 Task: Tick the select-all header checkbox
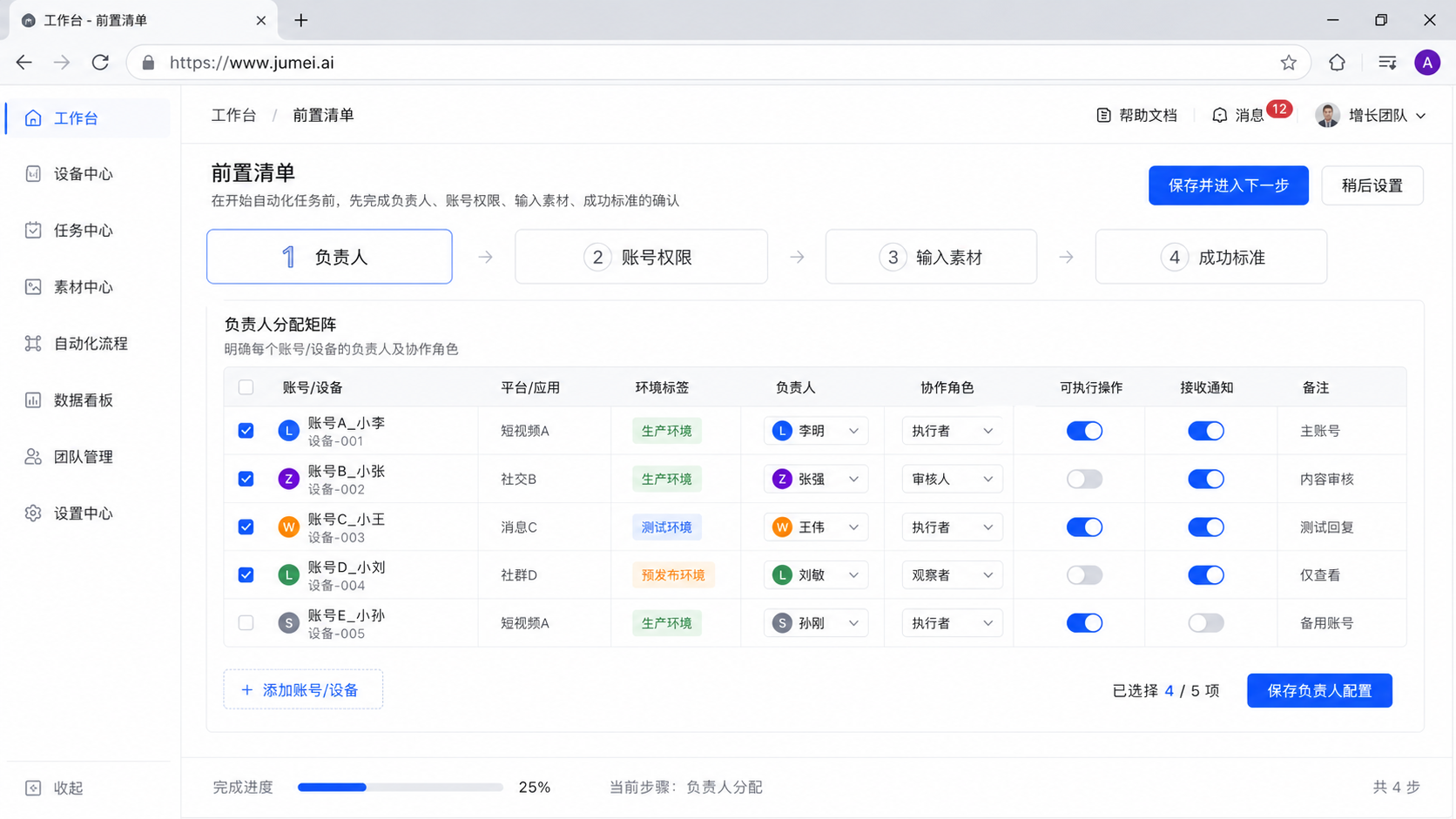(246, 387)
